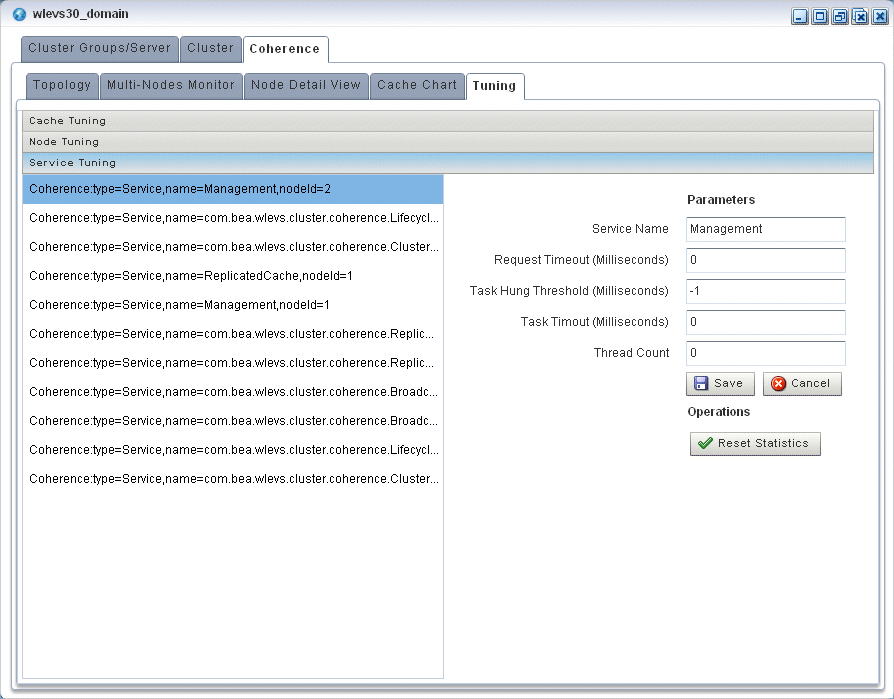
Task: Select the ReplicatedCache nodeId=1 service entry
Action: pyautogui.click(x=191, y=275)
